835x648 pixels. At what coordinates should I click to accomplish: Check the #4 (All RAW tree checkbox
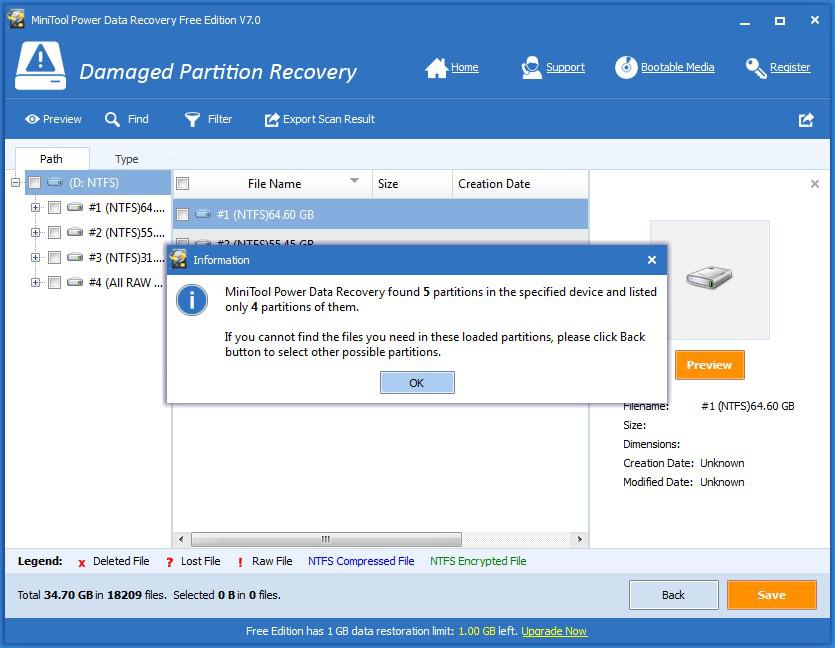point(54,282)
